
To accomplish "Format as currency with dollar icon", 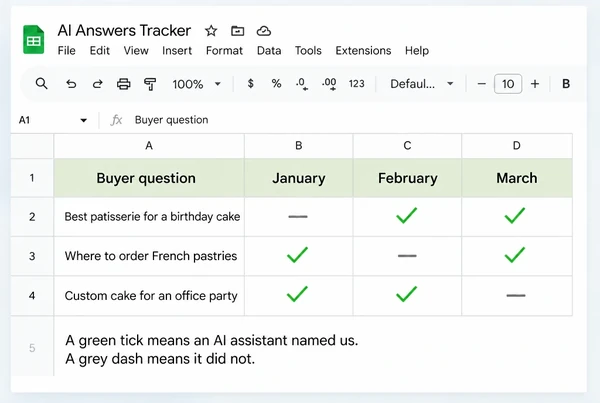I will click(251, 83).
